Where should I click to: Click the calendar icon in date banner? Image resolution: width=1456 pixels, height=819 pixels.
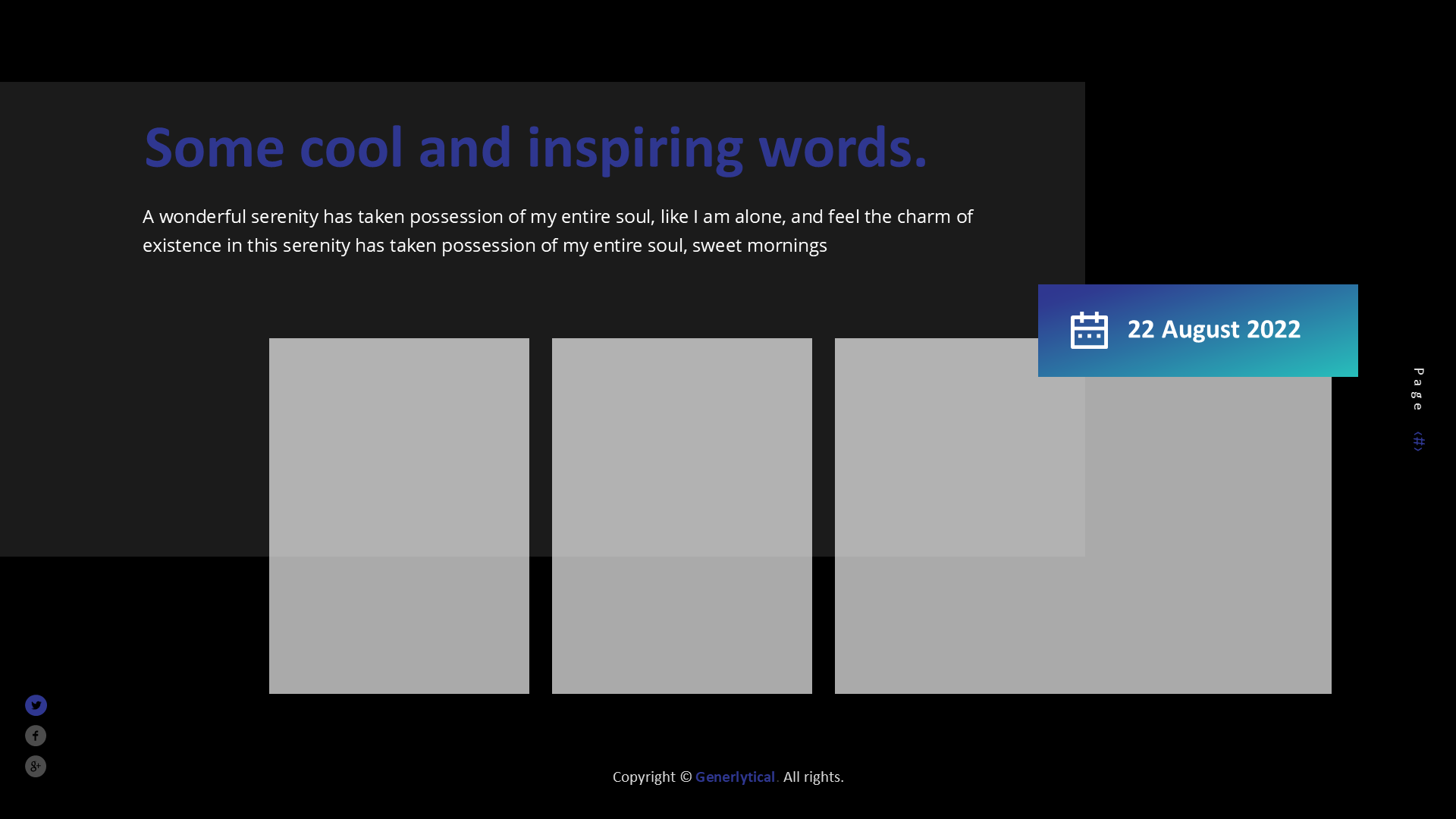click(x=1089, y=331)
